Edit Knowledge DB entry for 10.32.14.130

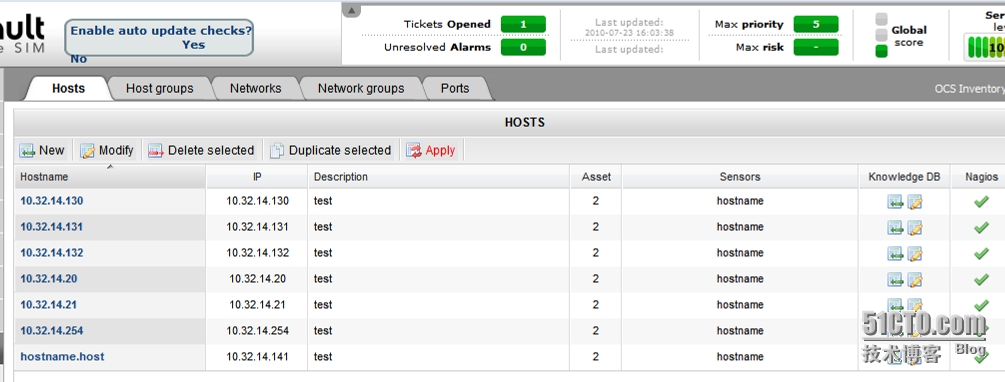(915, 203)
